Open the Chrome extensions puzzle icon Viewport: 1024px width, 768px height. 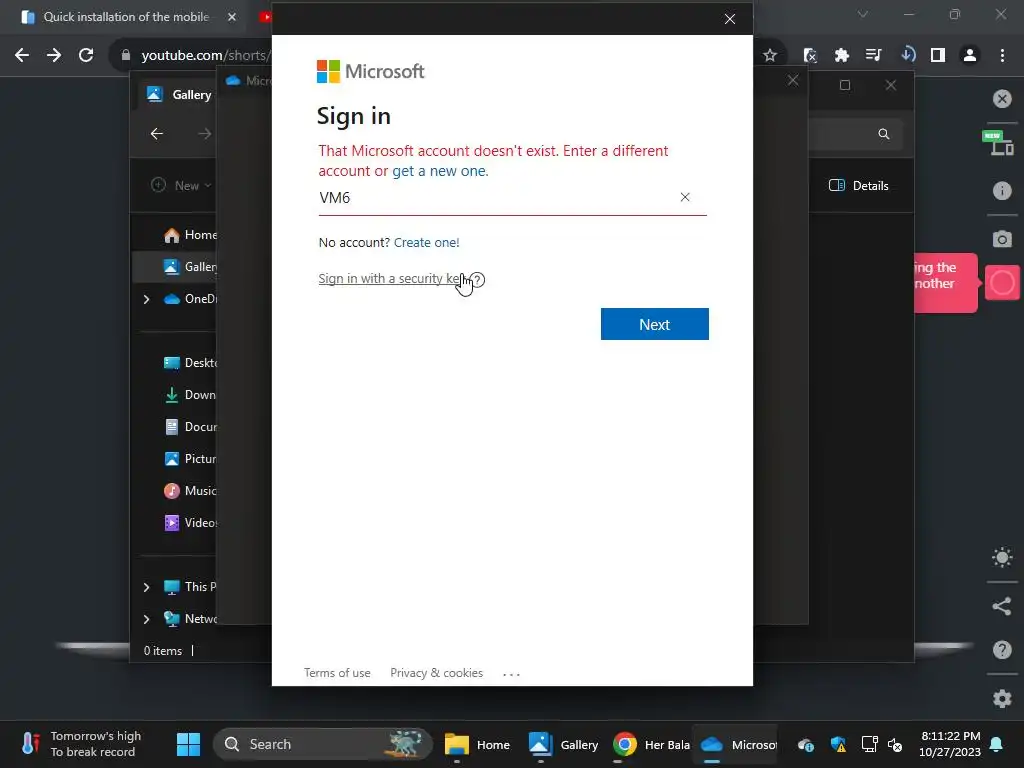point(841,56)
